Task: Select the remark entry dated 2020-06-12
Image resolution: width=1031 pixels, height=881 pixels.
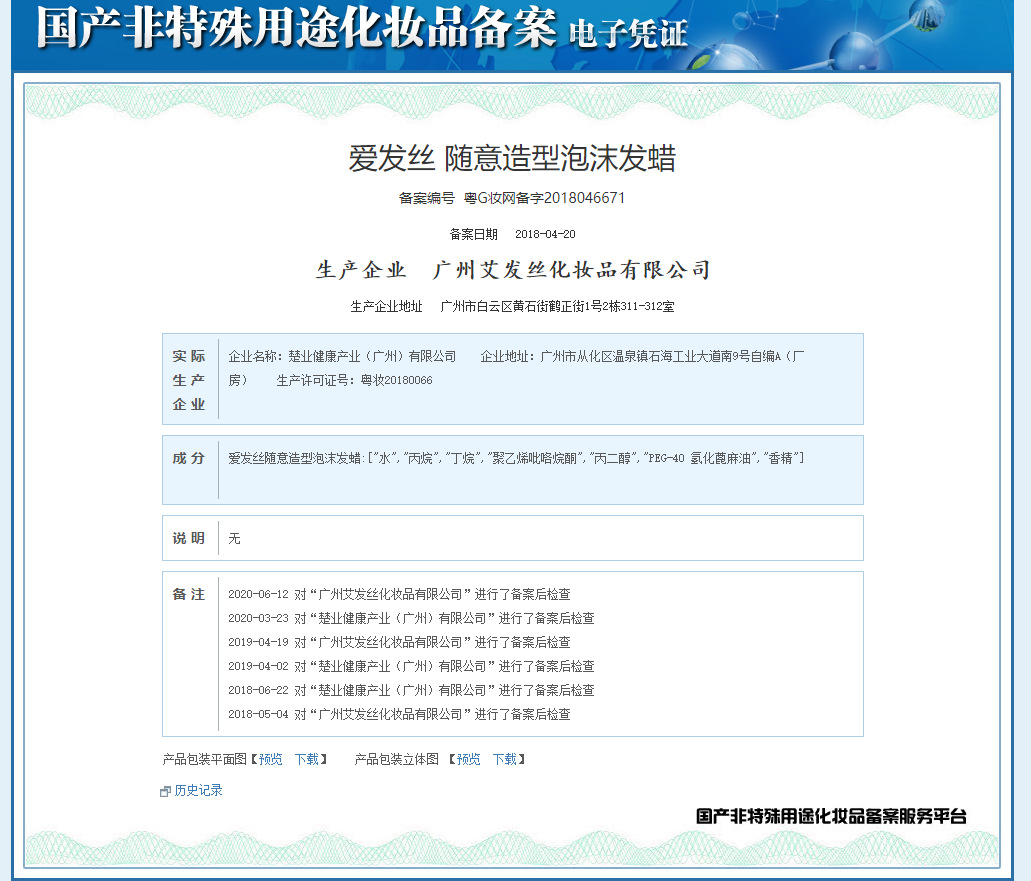Action: tap(399, 594)
